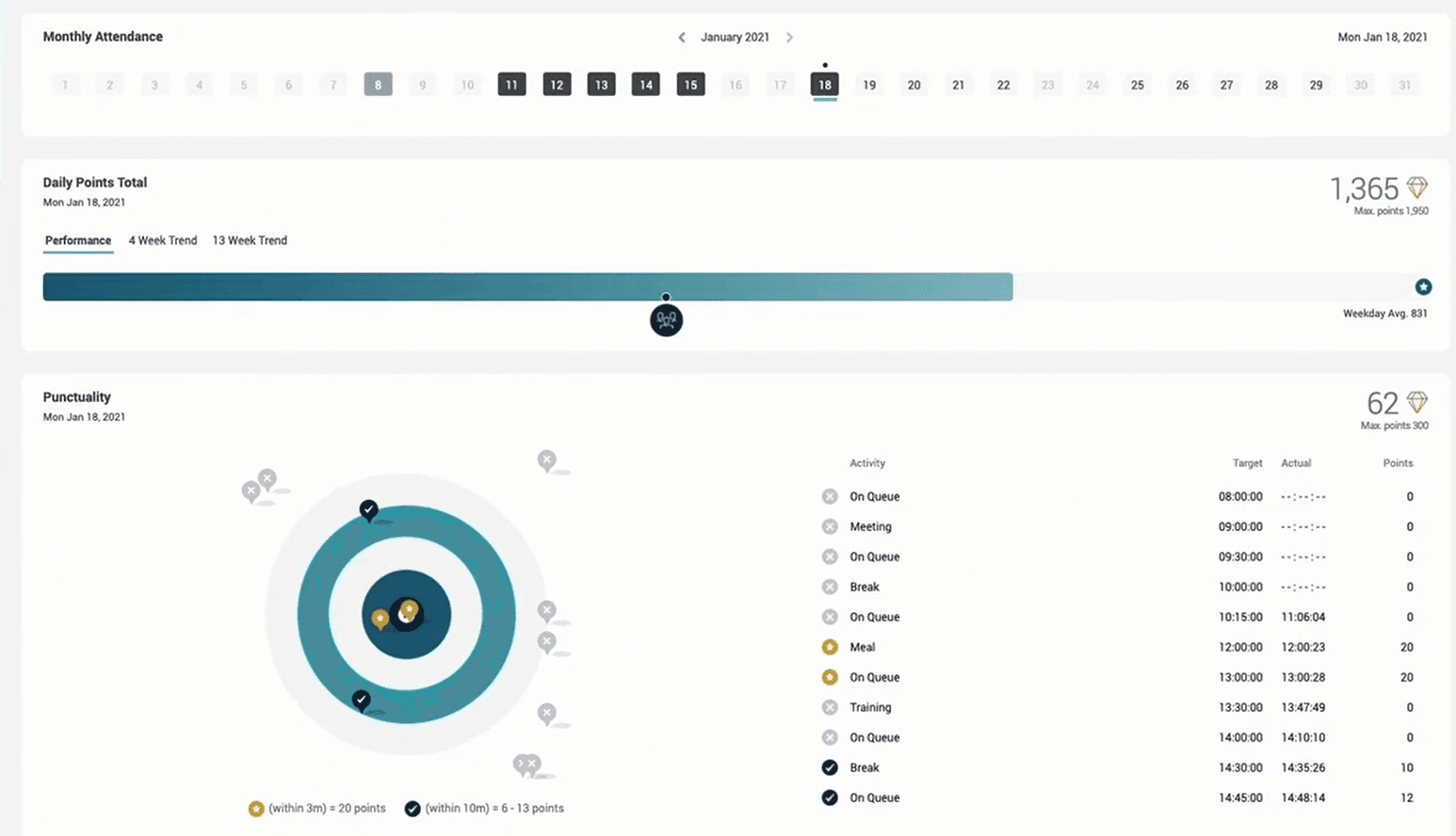1456x836 pixels.
Task: Click the checkmark pin on the bullseye target
Action: [368, 511]
